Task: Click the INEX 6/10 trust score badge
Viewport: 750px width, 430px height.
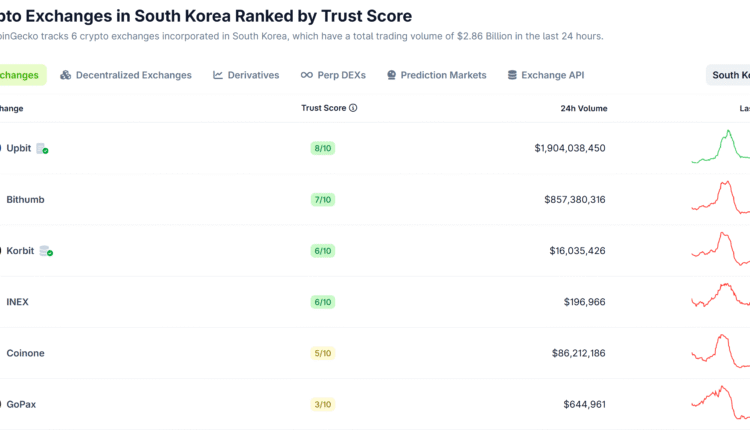Action: point(322,302)
